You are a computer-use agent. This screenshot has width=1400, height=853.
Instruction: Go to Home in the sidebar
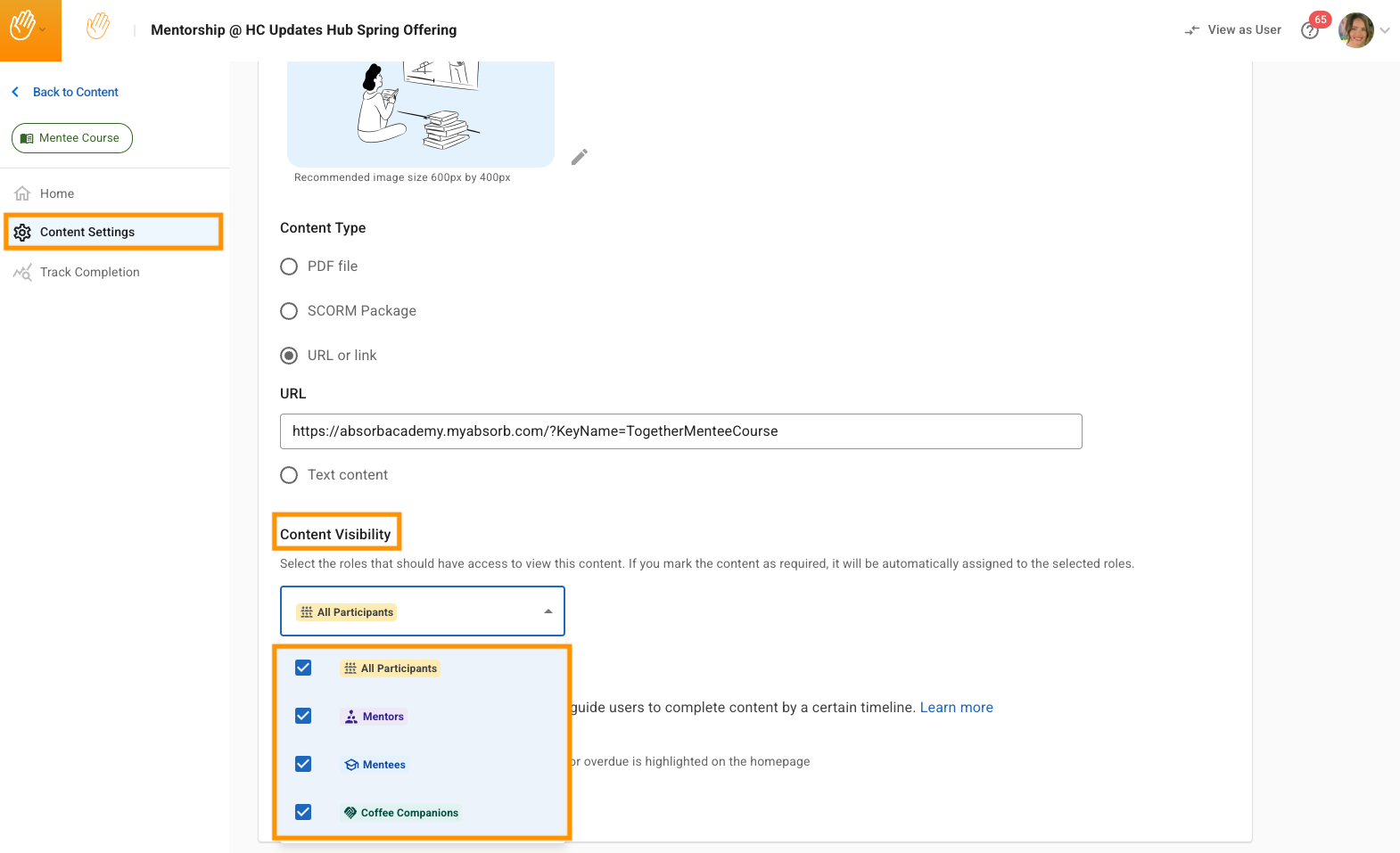coord(57,193)
